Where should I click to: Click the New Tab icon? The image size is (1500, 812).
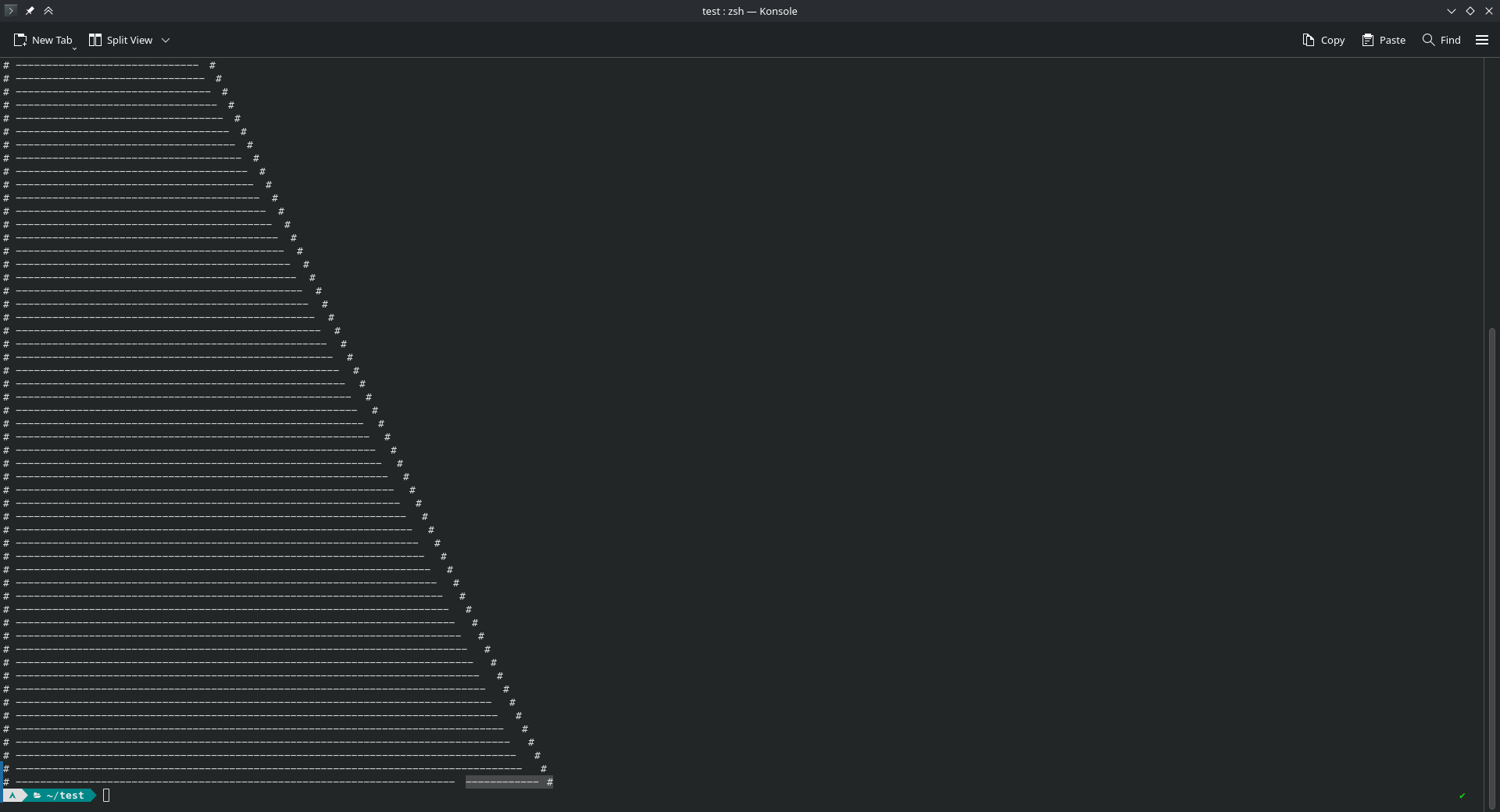click(20, 40)
